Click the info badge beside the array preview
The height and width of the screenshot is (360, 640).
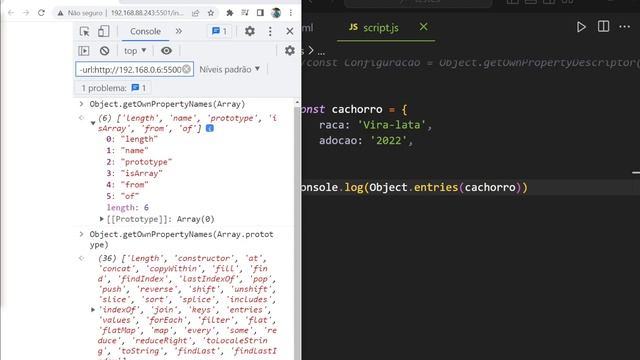210,129
